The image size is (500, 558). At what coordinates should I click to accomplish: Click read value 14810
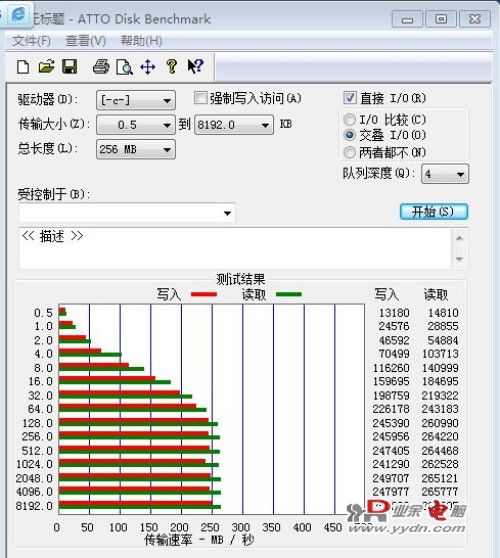[x=443, y=313]
